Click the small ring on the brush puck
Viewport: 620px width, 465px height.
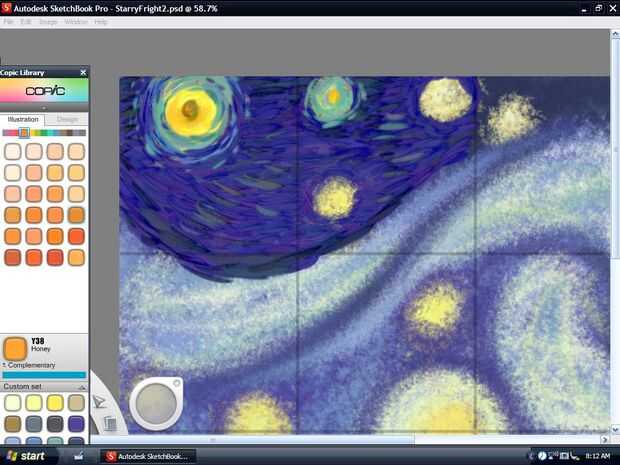176,383
